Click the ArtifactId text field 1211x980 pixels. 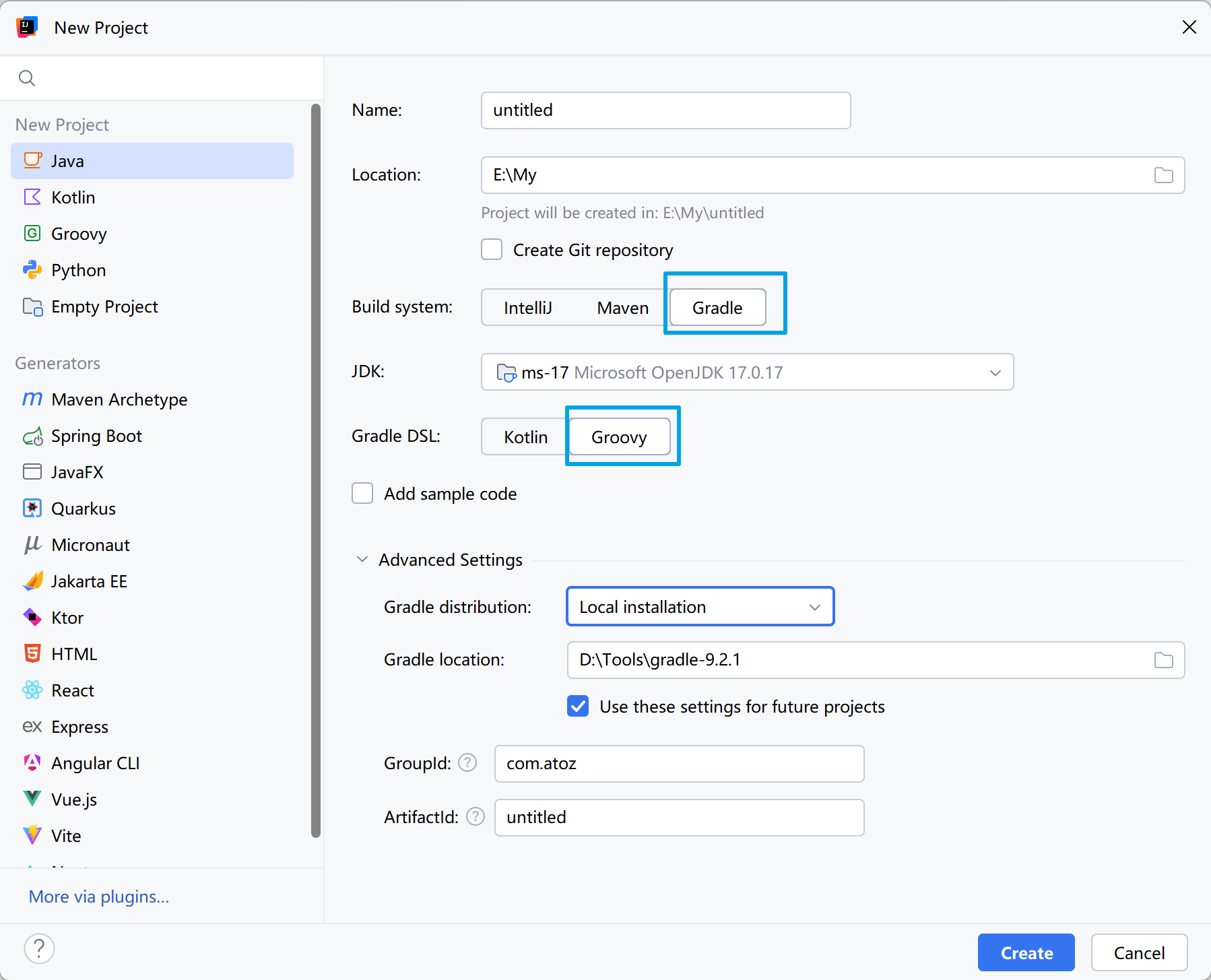point(679,817)
